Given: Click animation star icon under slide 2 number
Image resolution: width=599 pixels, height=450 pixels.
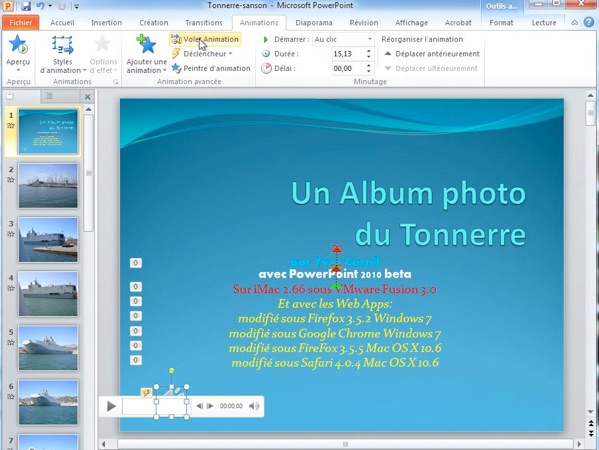Looking at the screenshot, I should coord(11,180).
